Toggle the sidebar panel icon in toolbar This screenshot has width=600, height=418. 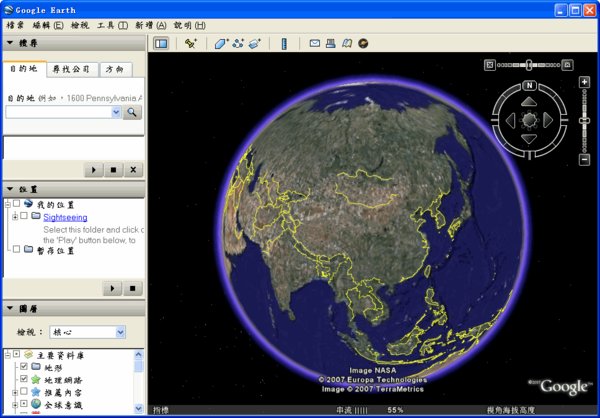click(x=161, y=44)
